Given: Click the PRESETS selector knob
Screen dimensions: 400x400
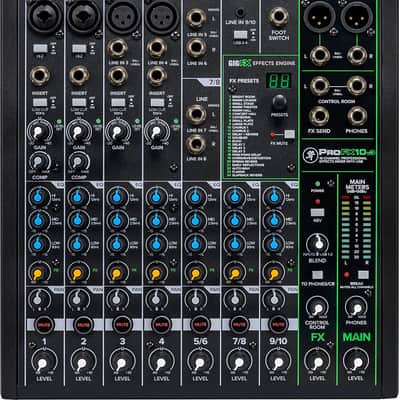Looking at the screenshot, I should [279, 103].
